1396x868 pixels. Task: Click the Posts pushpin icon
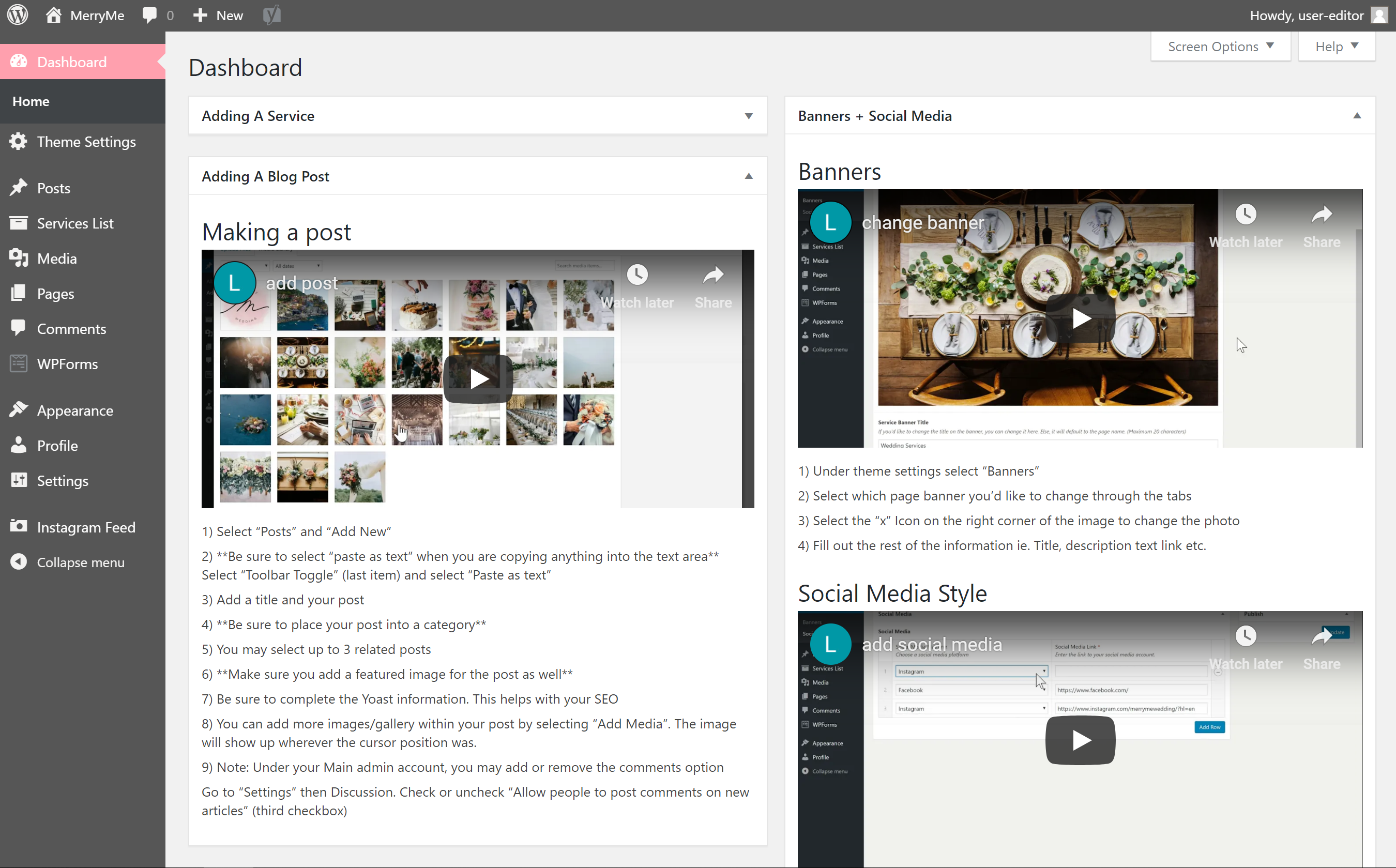pos(19,188)
